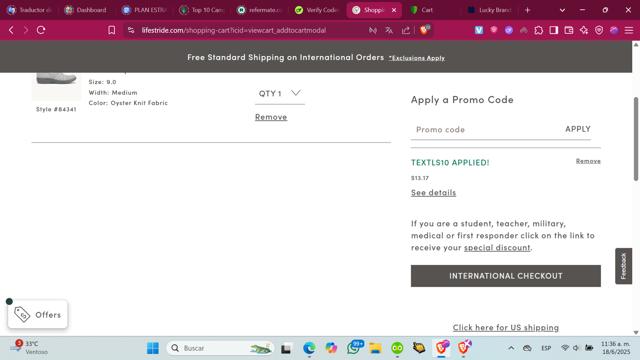Viewport: 640px width, 360px height.
Task: Click the ESP language indicator
Action: (546, 348)
